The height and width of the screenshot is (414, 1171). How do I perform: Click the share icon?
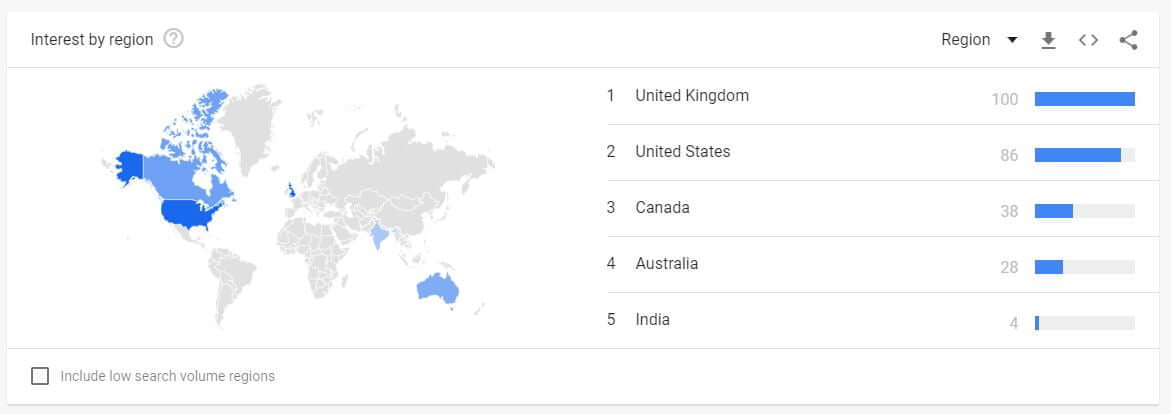coord(1129,40)
